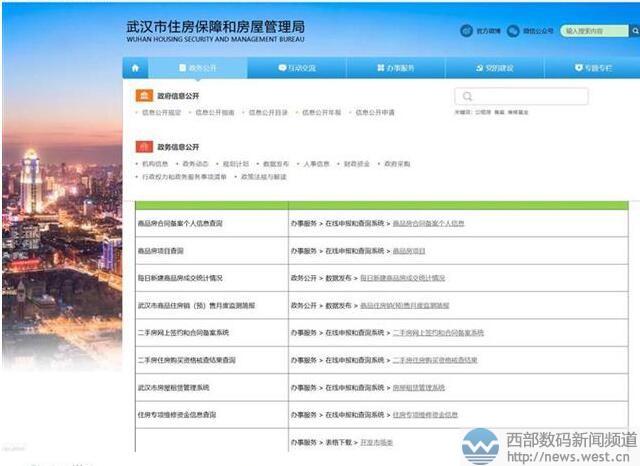
Task: Click the 政府信息公开 orange building icon
Action: pyautogui.click(x=145, y=95)
